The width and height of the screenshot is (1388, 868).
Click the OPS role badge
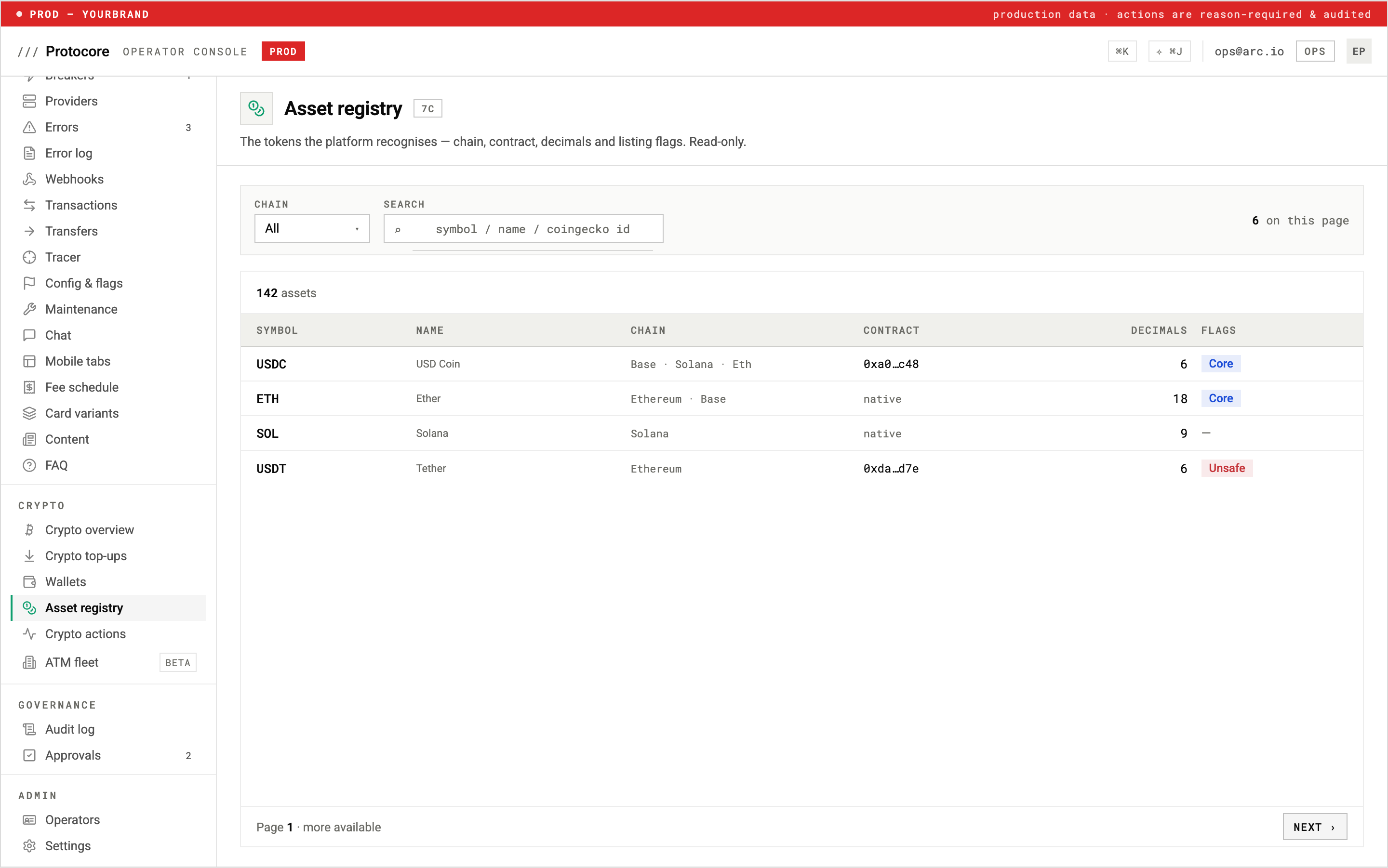(x=1315, y=51)
